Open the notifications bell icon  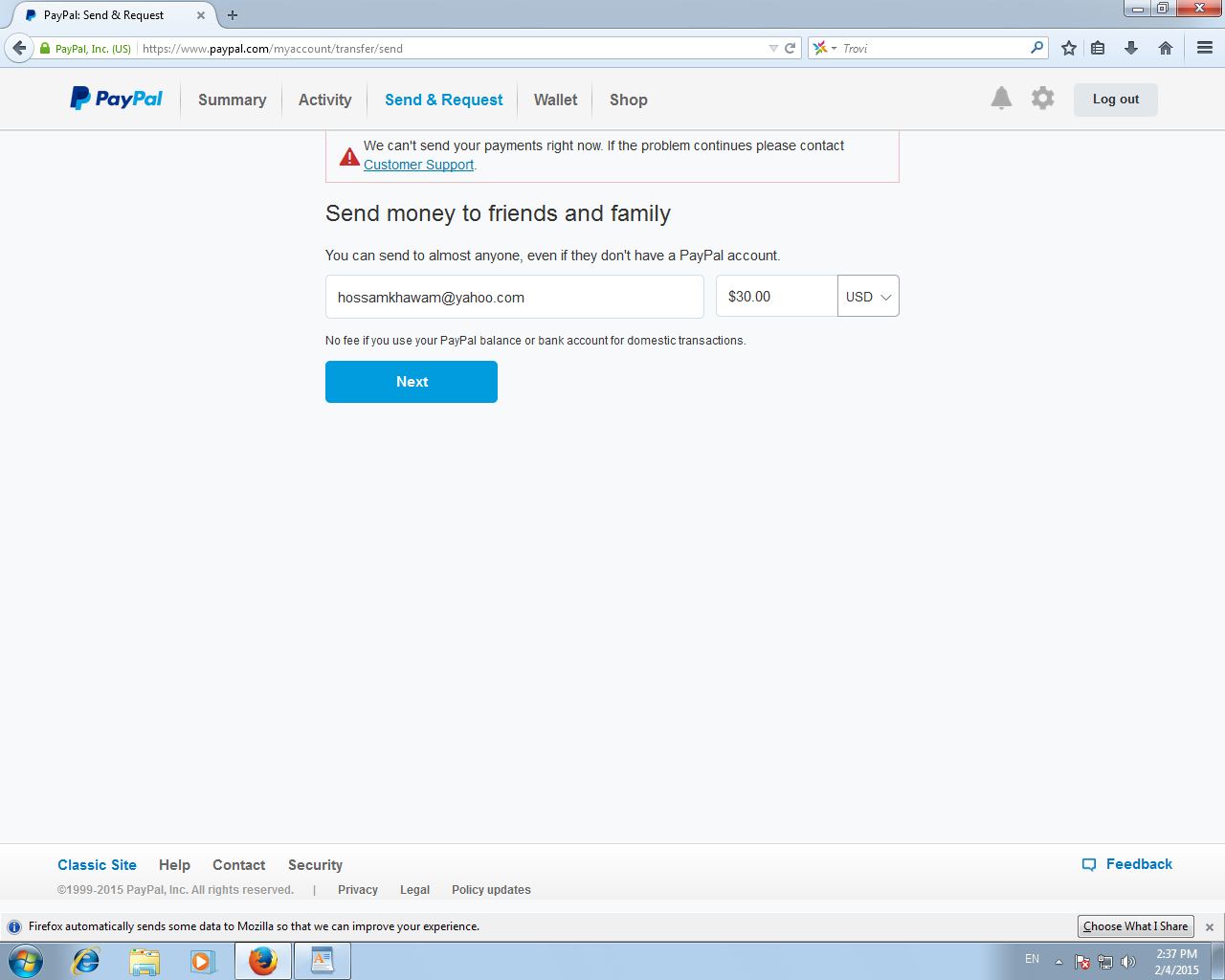click(1001, 98)
